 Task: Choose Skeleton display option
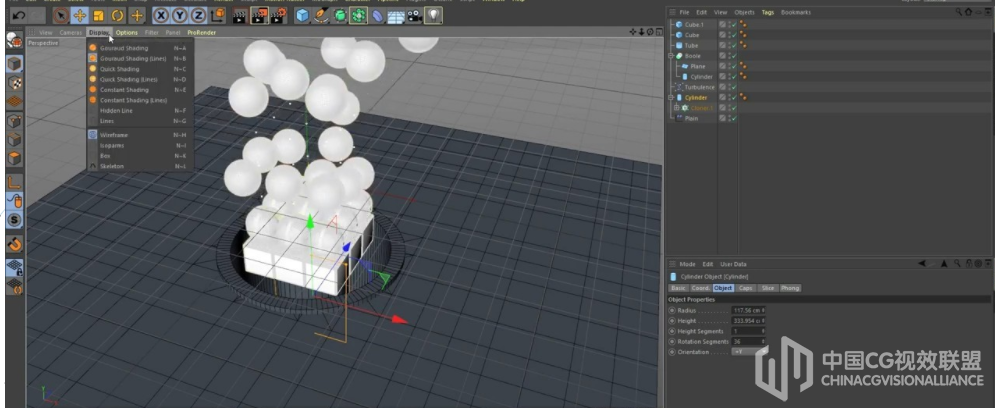pos(140,166)
